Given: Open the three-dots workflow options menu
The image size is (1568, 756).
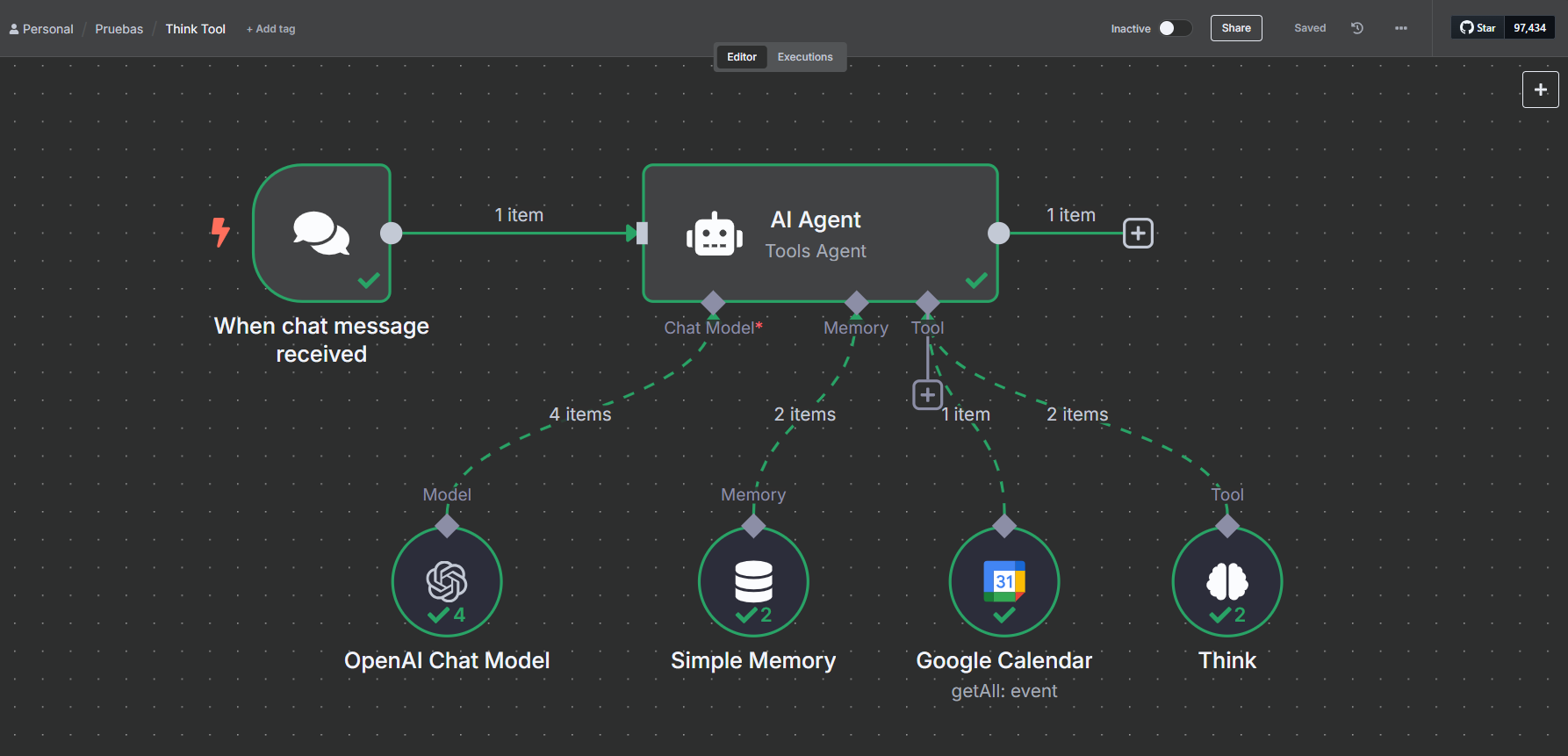Looking at the screenshot, I should click(1401, 28).
